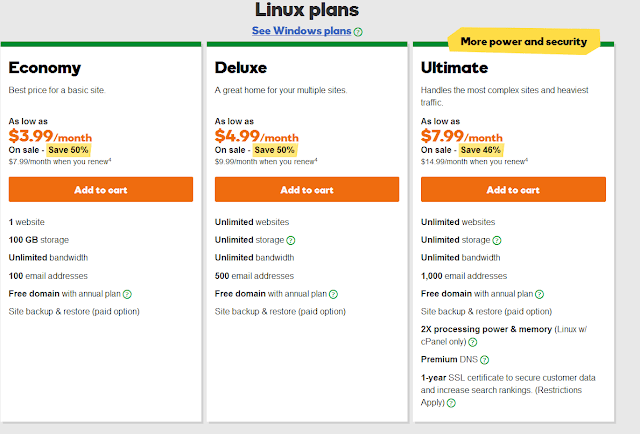Select the Economy plan heading
Screen dimensions: 640x434
point(45,68)
